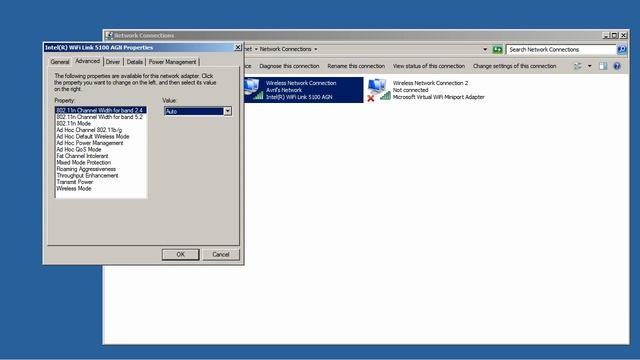Select Mixed Mode Protection property
The height and width of the screenshot is (360, 640).
click(101, 162)
